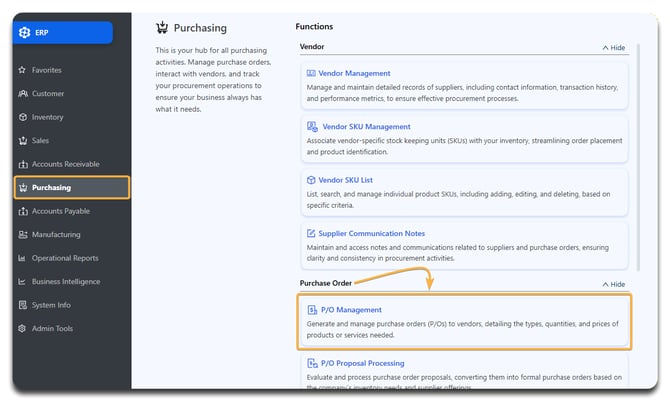Open the Vendor Management function

(x=355, y=73)
